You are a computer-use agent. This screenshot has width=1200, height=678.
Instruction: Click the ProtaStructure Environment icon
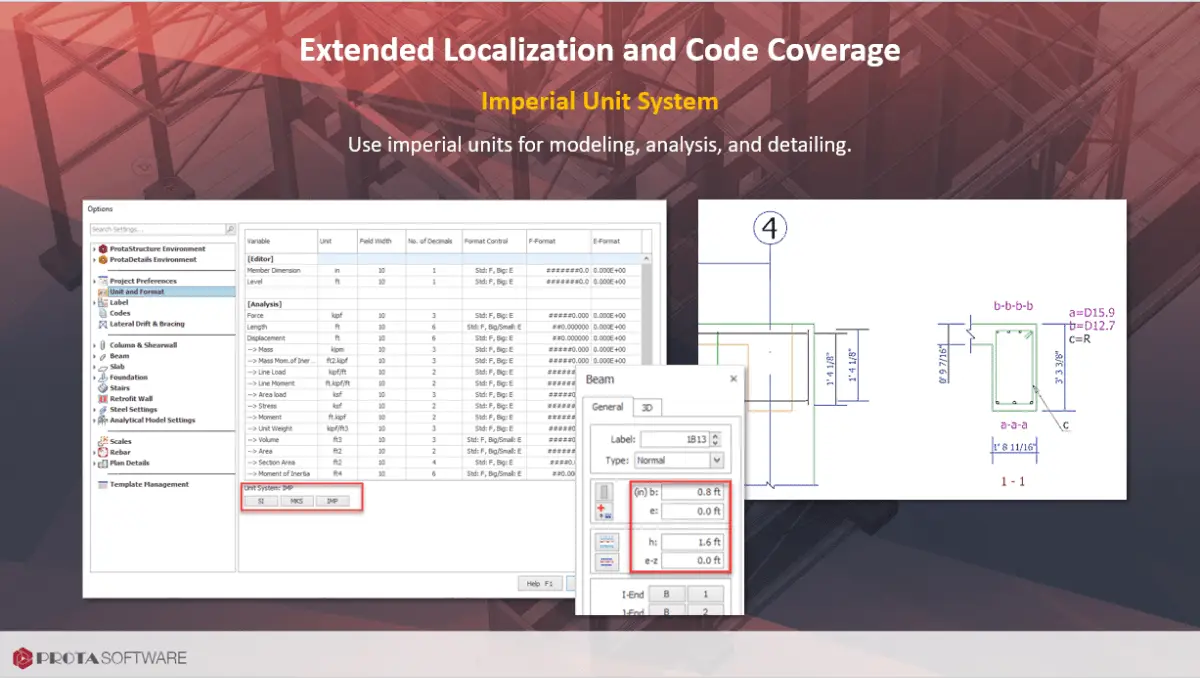[x=102, y=249]
